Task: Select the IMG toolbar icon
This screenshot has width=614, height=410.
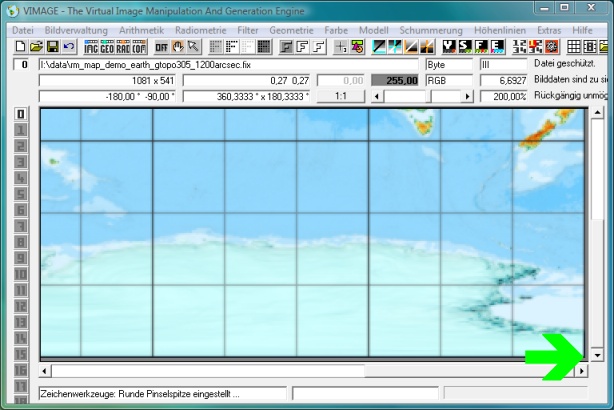Action: point(92,47)
